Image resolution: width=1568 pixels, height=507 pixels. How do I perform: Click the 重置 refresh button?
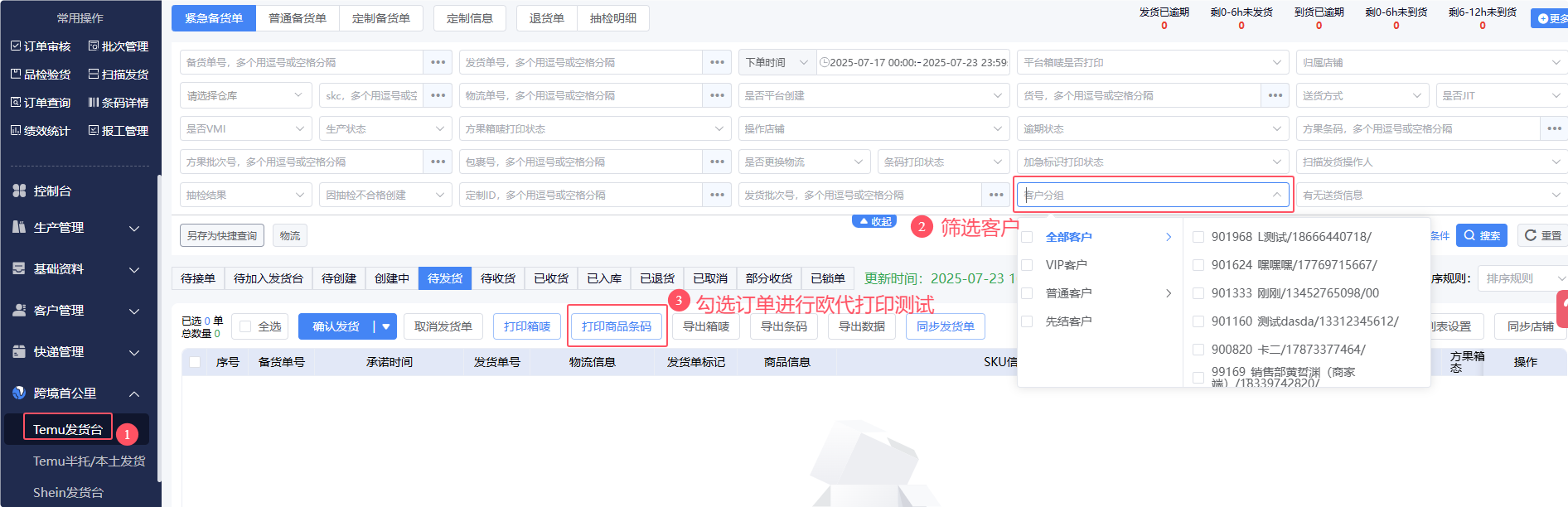(x=1542, y=235)
